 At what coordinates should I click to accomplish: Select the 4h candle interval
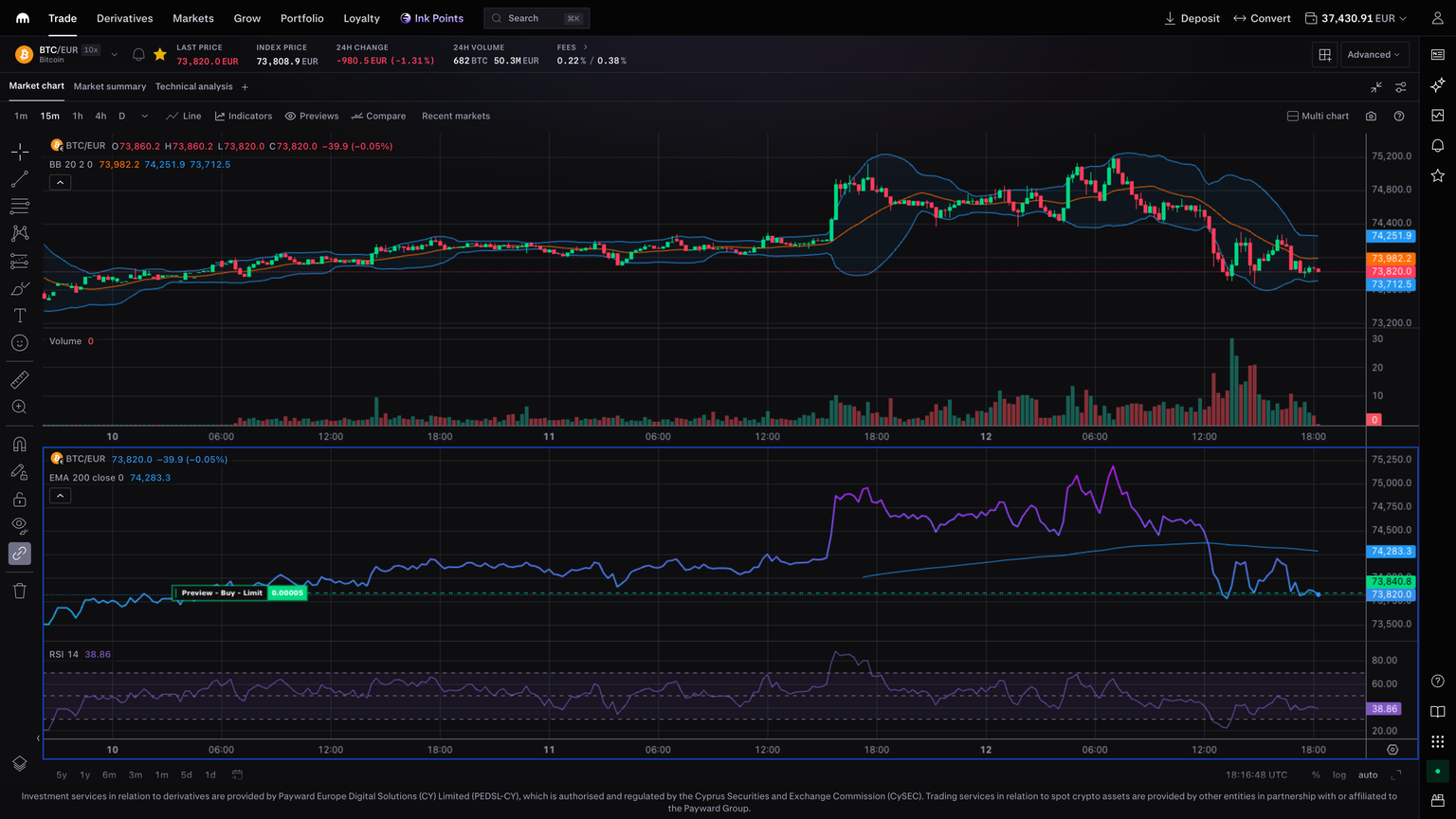pos(100,116)
